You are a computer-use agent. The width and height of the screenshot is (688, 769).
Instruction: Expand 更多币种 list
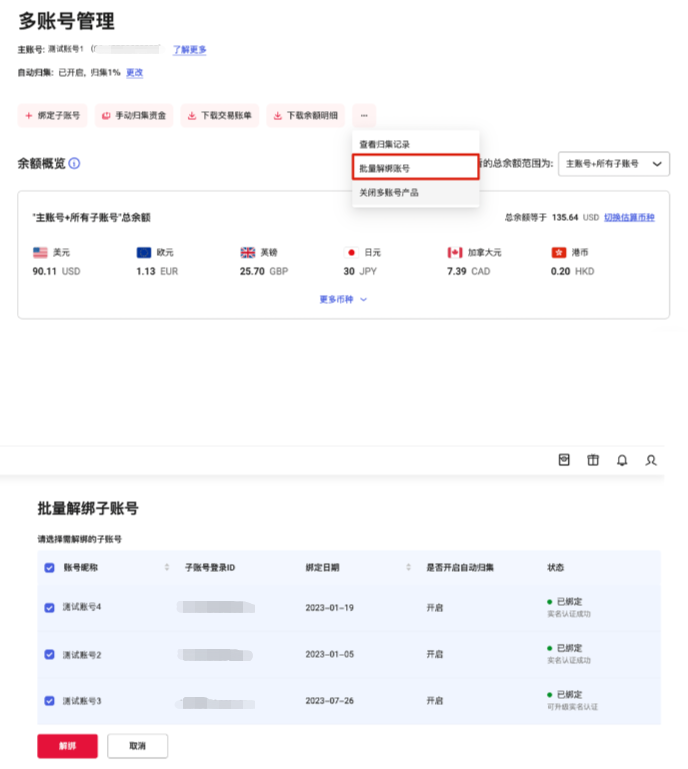[x=343, y=299]
